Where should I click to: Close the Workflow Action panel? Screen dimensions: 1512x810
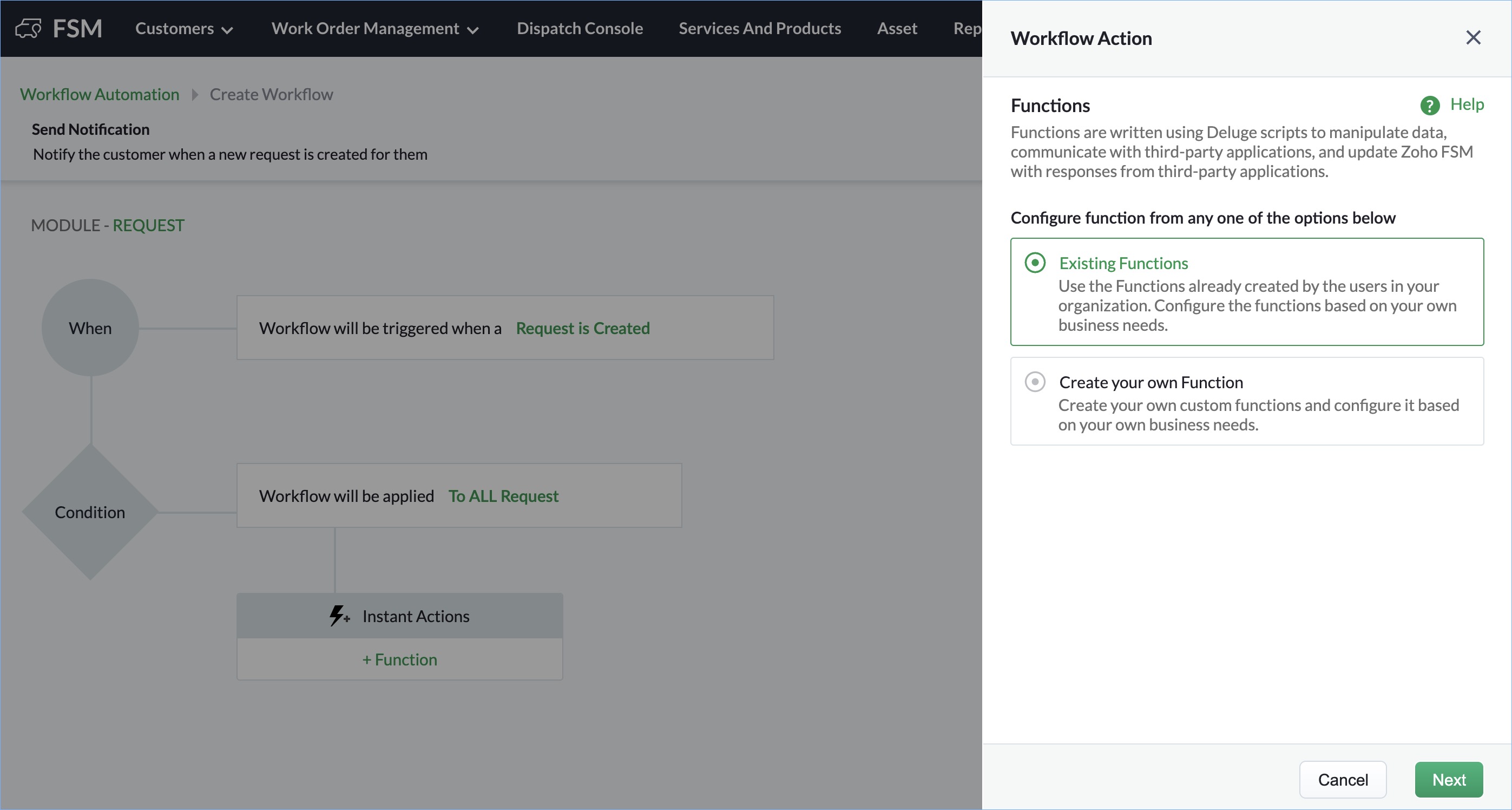1472,37
